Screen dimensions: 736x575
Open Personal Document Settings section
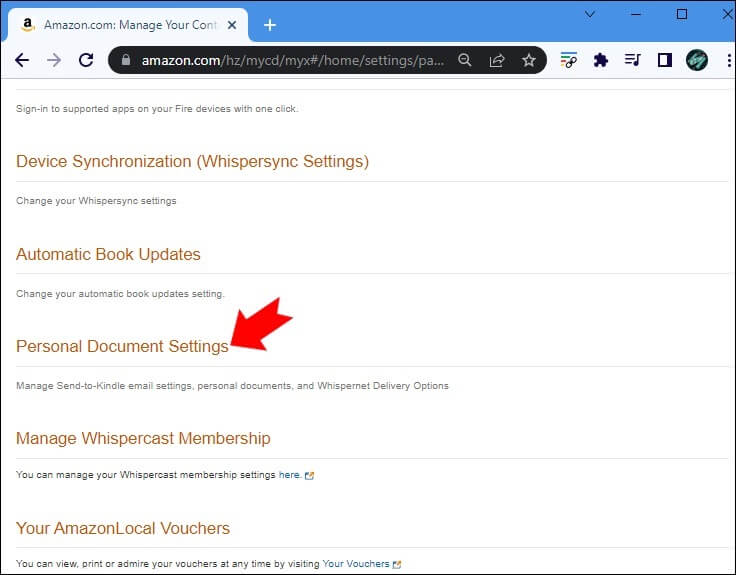pyautogui.click(x=122, y=346)
